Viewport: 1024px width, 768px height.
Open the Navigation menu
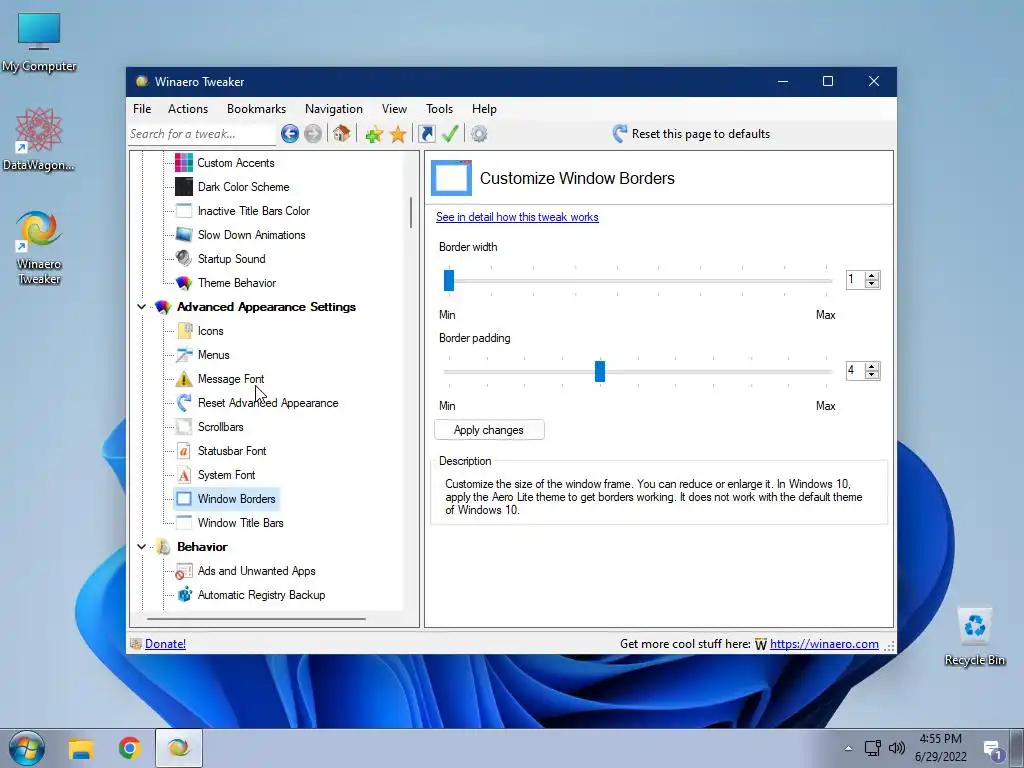tap(334, 109)
